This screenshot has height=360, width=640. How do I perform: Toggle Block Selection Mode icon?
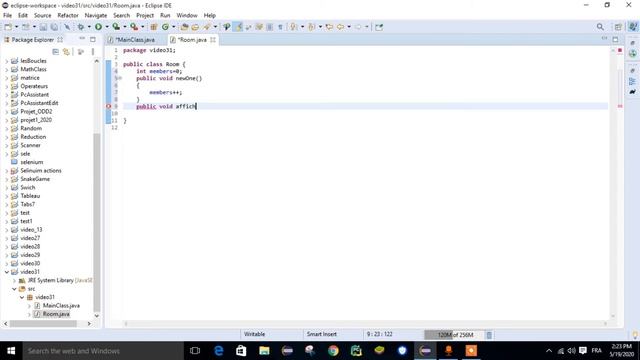point(270,27)
